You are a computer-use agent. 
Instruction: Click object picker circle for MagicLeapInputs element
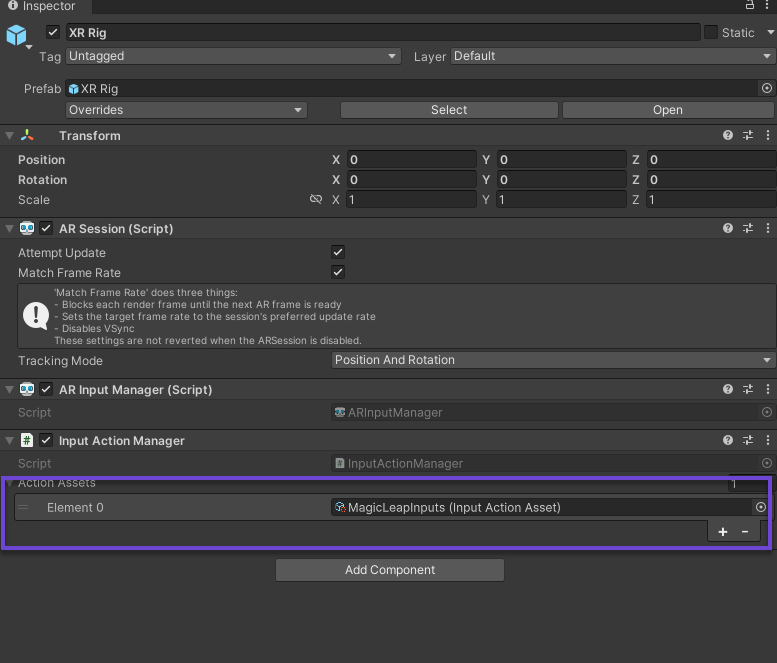click(x=761, y=508)
